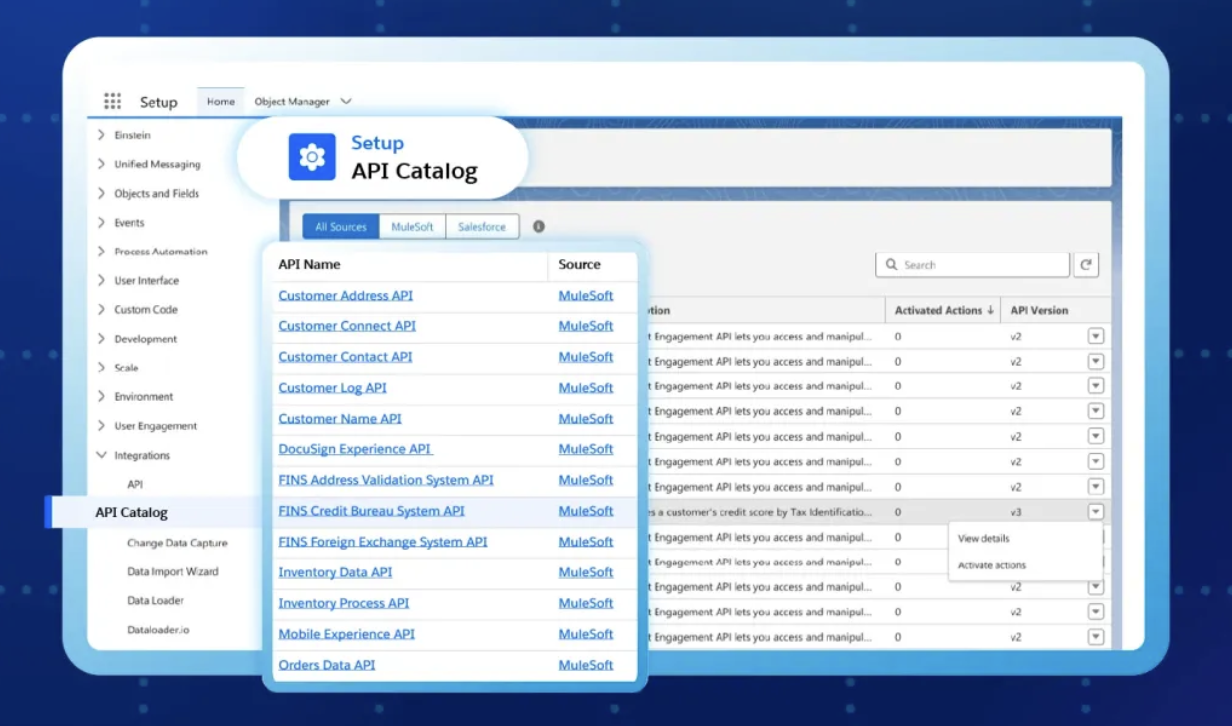The image size is (1232, 726).
Task: Expand the Development section
Action: [x=101, y=338]
